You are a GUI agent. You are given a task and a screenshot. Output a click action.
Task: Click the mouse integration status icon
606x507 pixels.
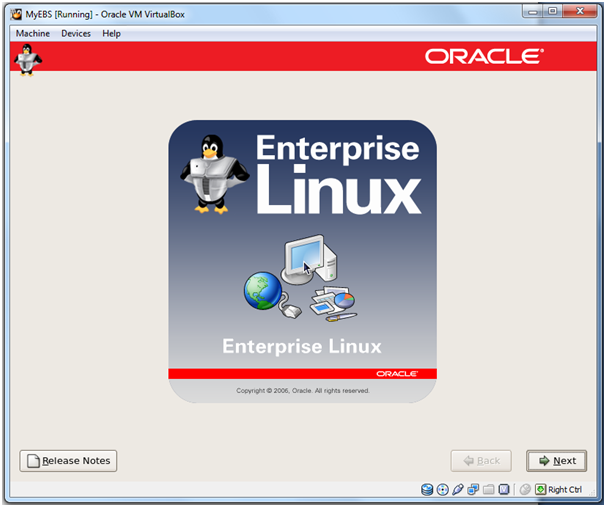[x=525, y=490]
